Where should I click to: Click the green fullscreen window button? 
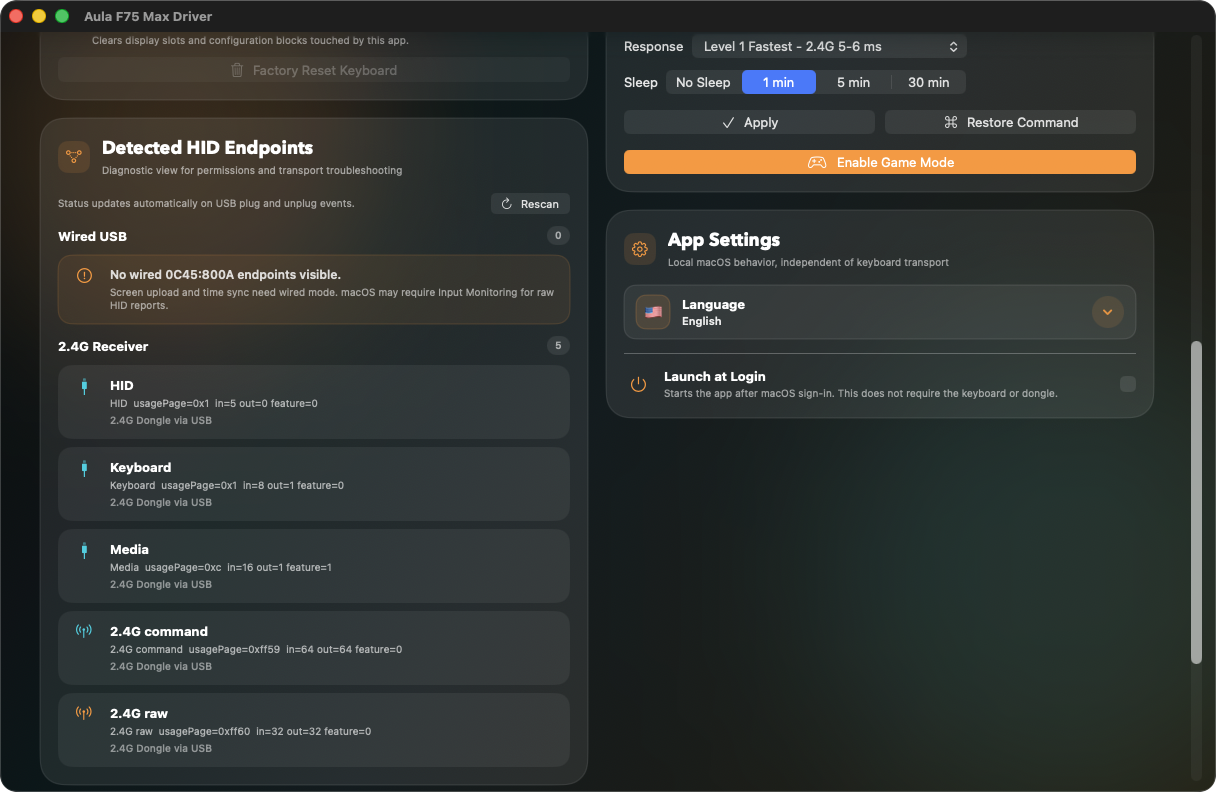pos(62,16)
